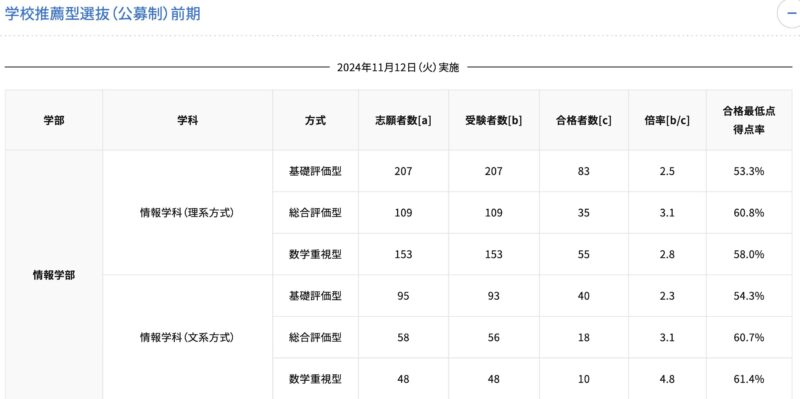Select minimum score rate 61.4%
800x399 pixels.
point(748,379)
